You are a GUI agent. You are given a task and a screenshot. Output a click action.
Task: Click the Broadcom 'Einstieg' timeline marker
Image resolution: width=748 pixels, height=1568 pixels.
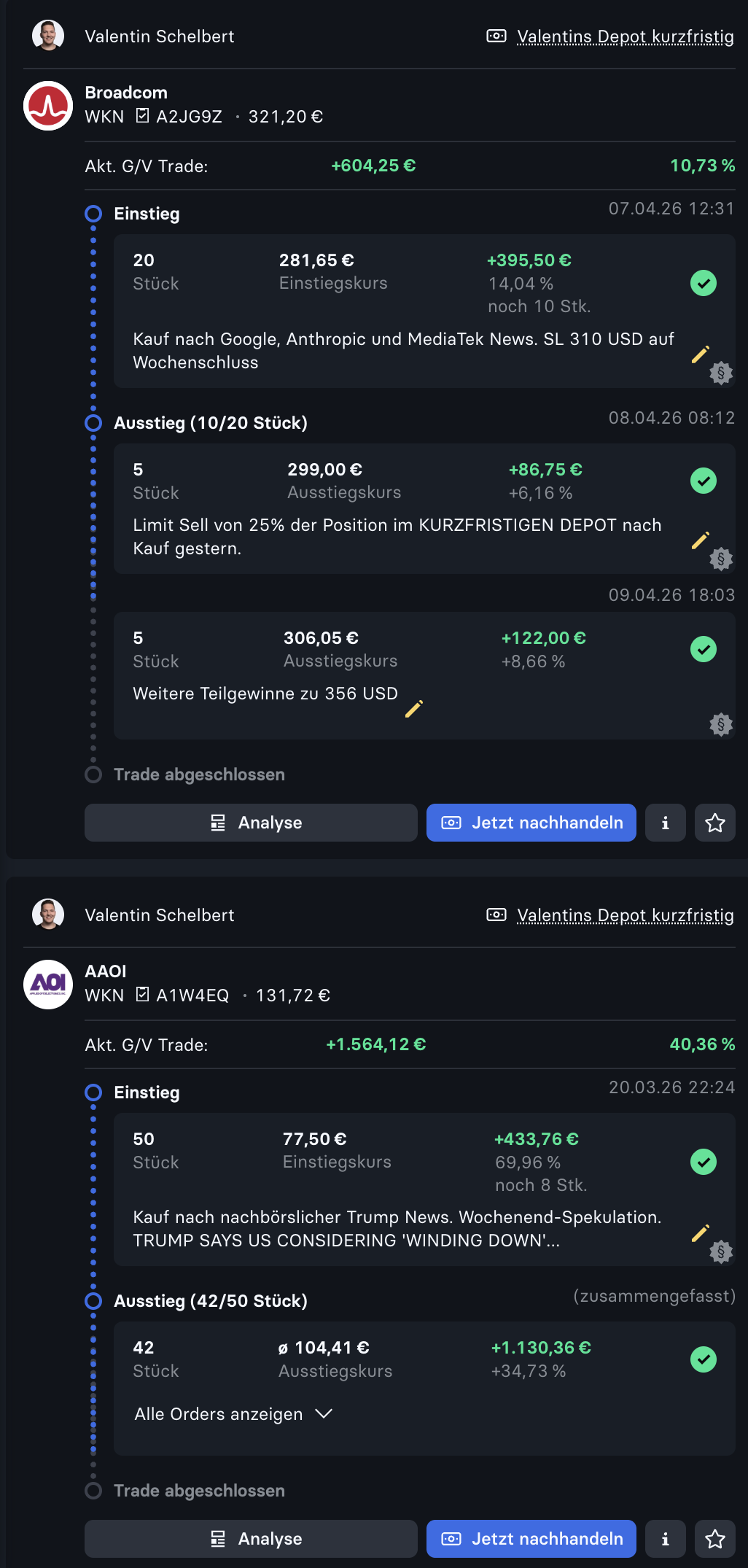(x=93, y=214)
